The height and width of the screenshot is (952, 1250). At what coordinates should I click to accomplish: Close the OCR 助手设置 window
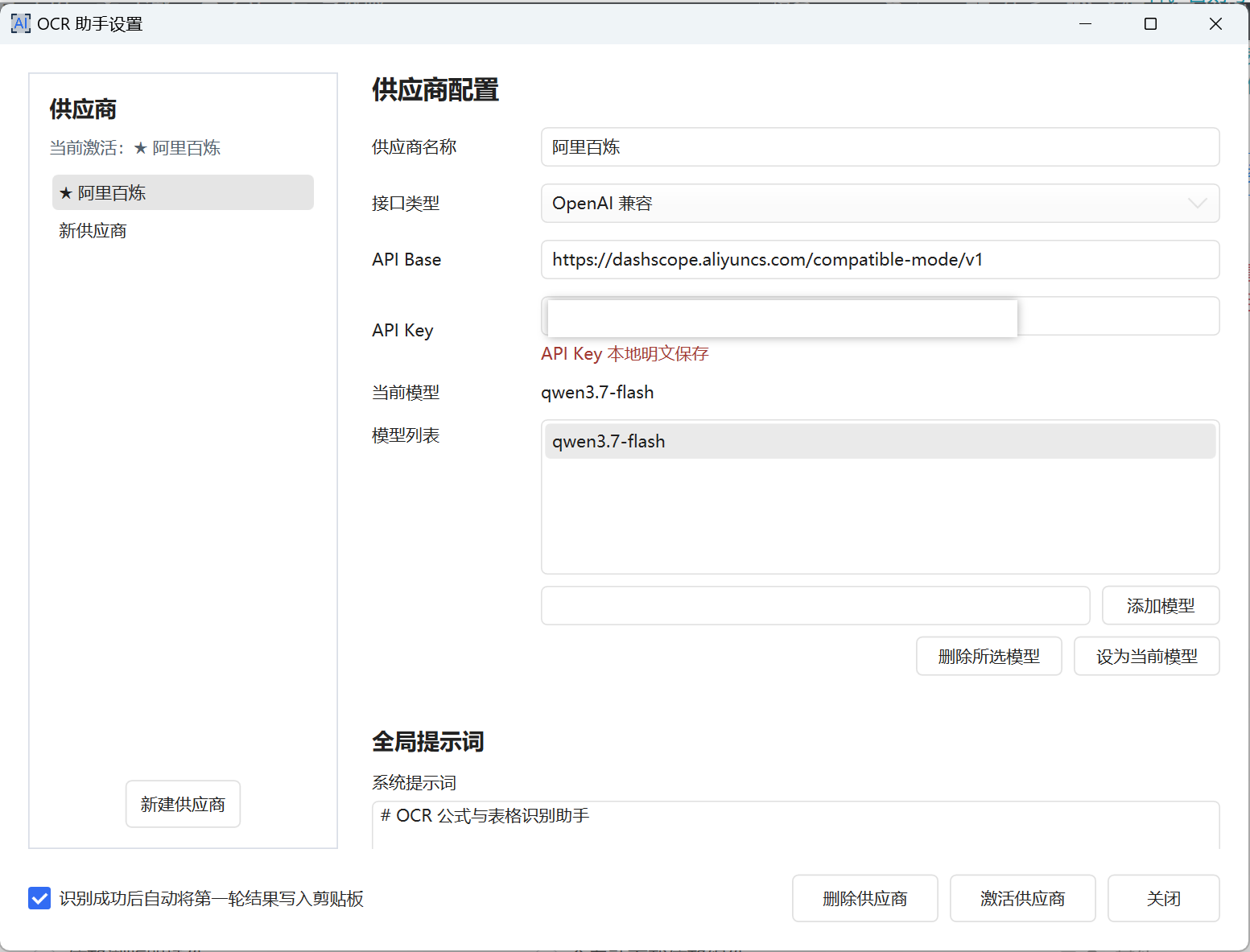pos(1215,23)
